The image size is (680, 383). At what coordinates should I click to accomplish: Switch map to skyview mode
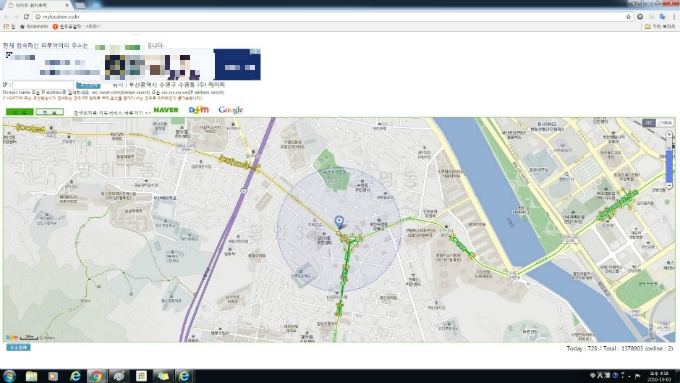click(664, 123)
